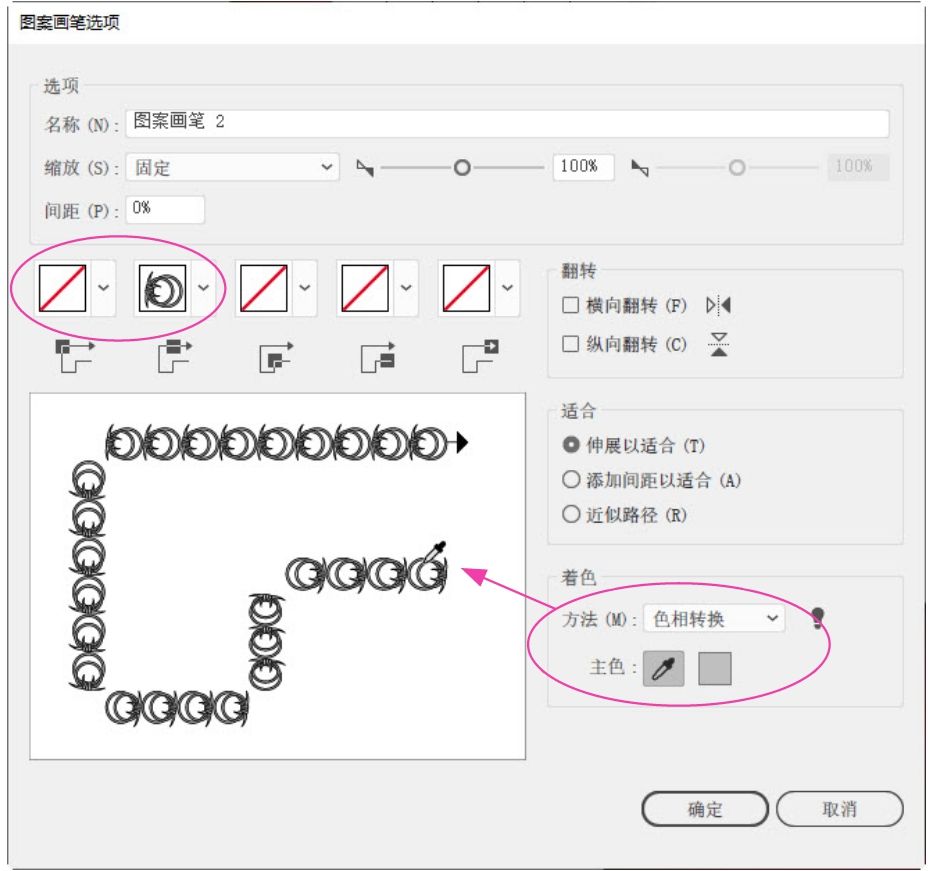Click the gray key color swatch
Viewport: 931px width, 871px height.
(715, 669)
